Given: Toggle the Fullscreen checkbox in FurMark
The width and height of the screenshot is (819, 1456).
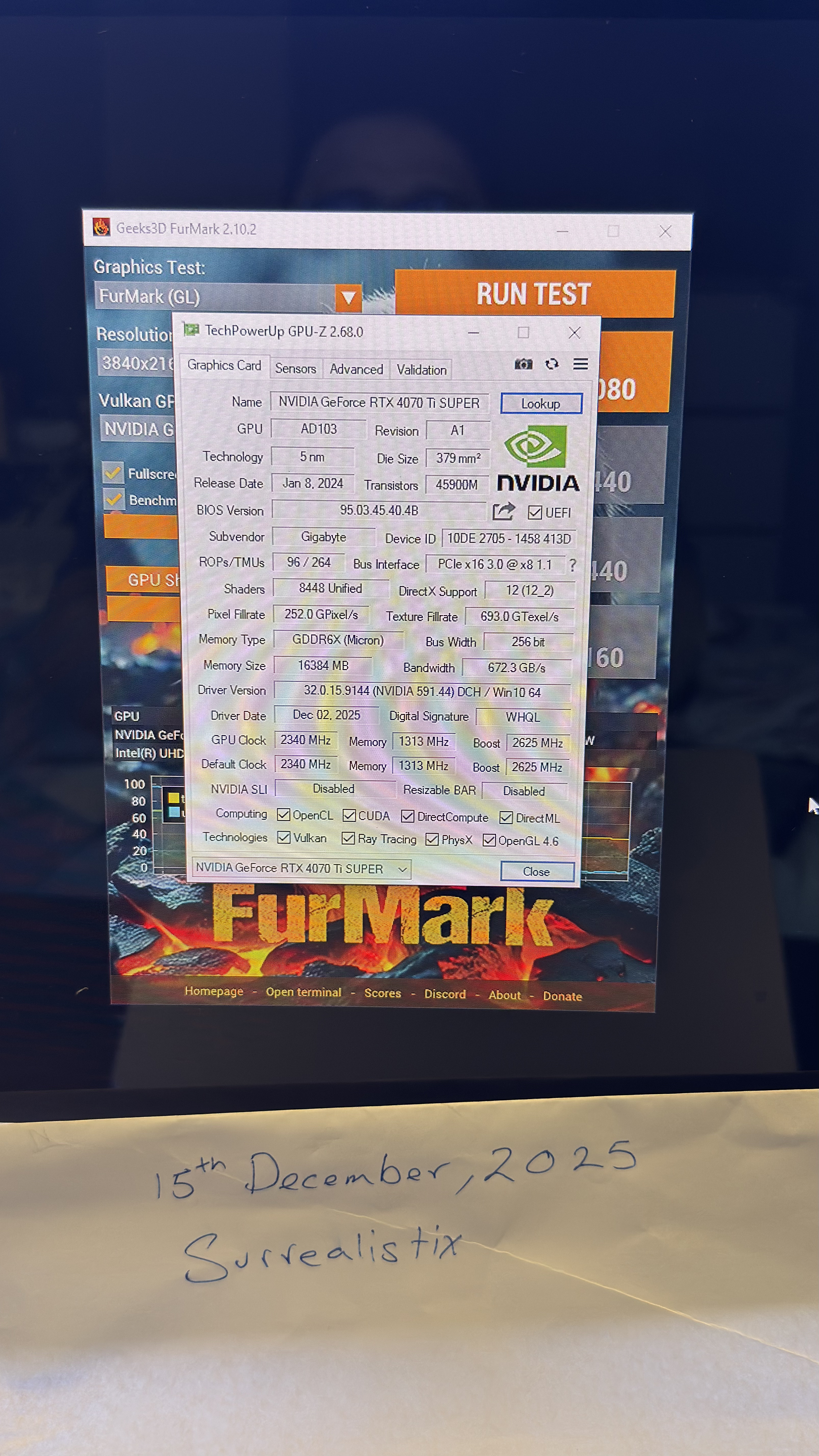Looking at the screenshot, I should coord(112,473).
